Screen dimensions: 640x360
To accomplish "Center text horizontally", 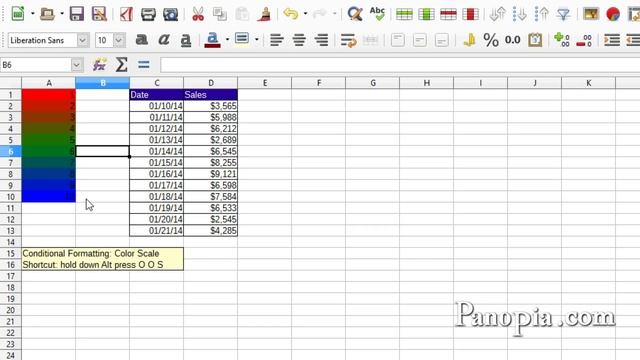I will [299, 40].
